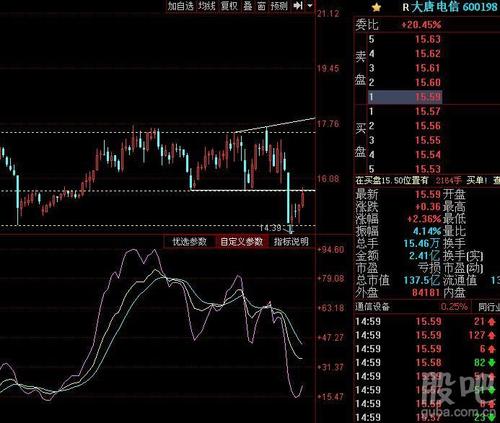Click the 涨幅 value +2.36%
This screenshot has width=500, height=423.
tap(424, 219)
